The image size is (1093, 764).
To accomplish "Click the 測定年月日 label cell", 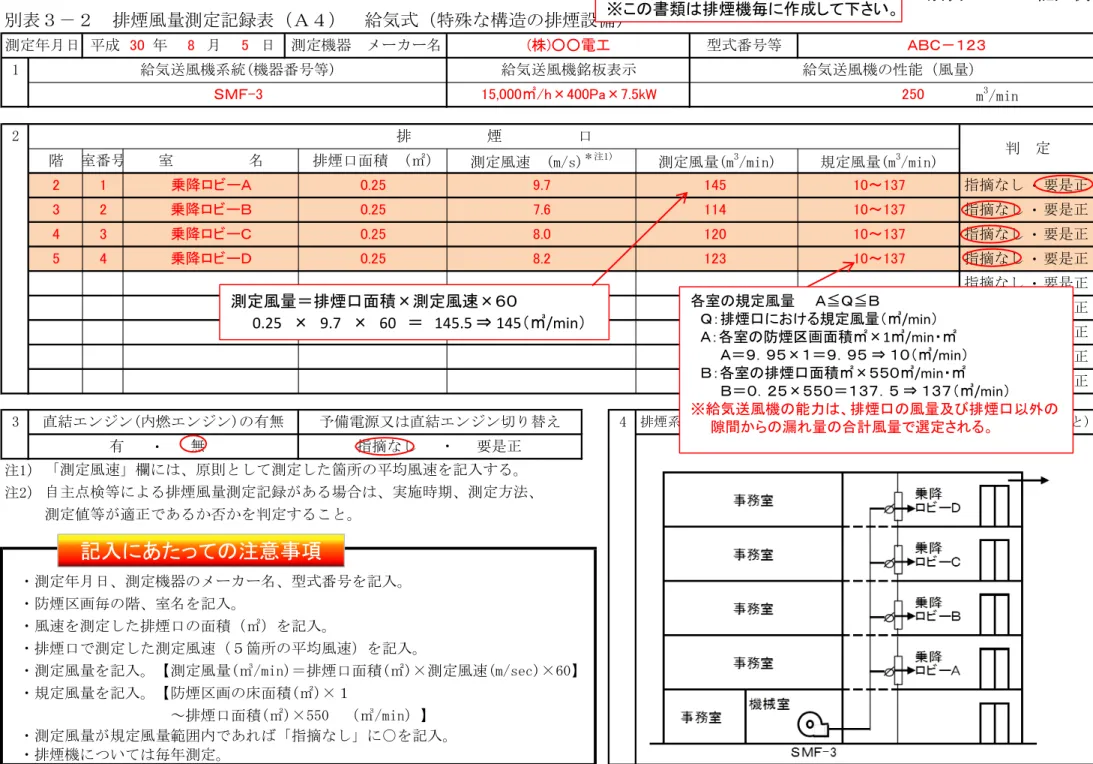I will click(x=42, y=45).
